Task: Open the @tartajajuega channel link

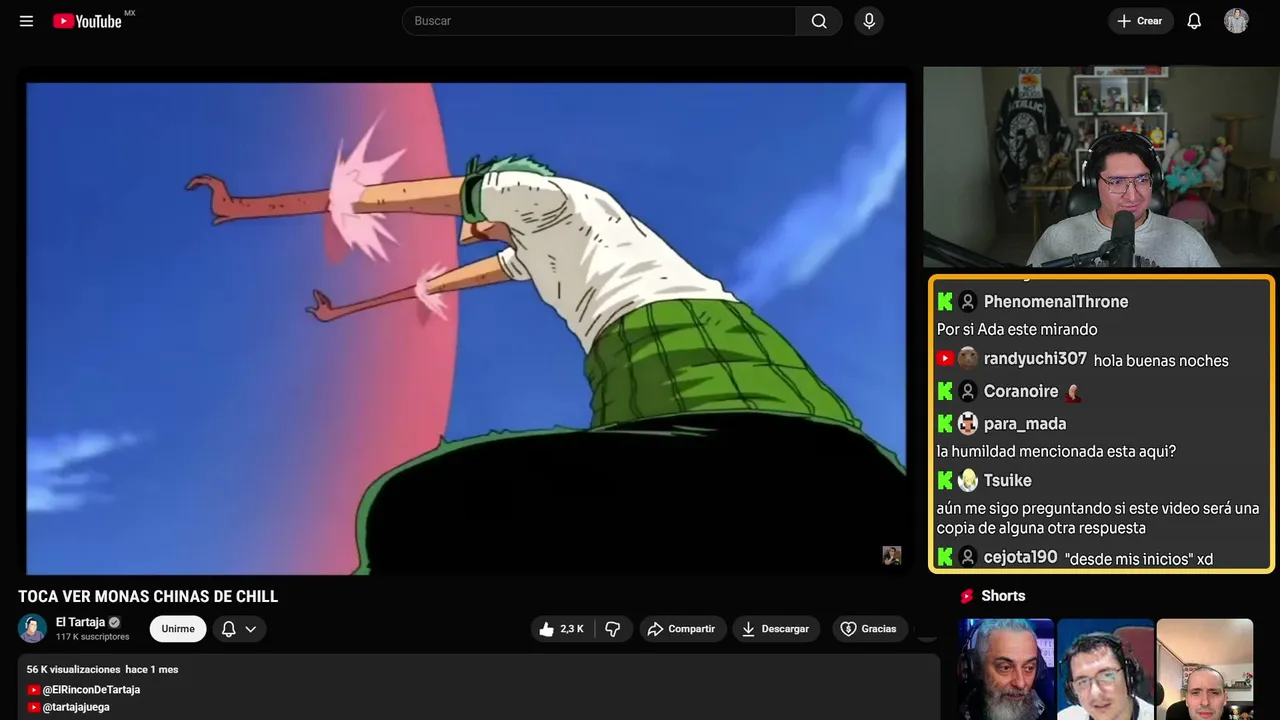Action: (76, 707)
